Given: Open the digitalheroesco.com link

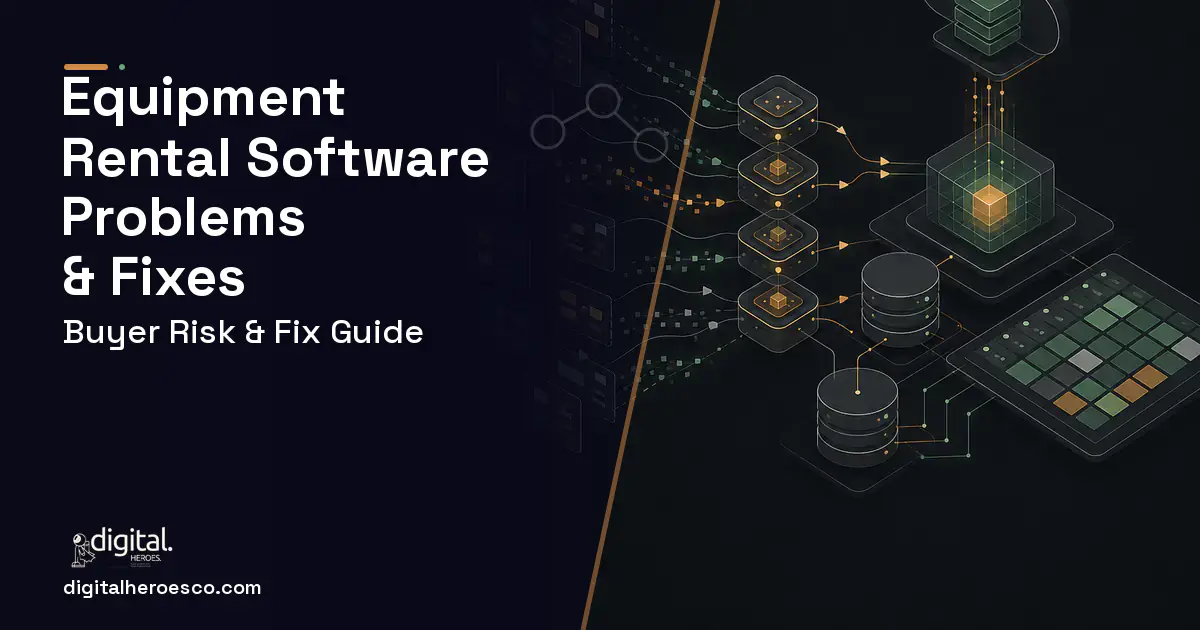Looking at the screenshot, I should [162, 588].
